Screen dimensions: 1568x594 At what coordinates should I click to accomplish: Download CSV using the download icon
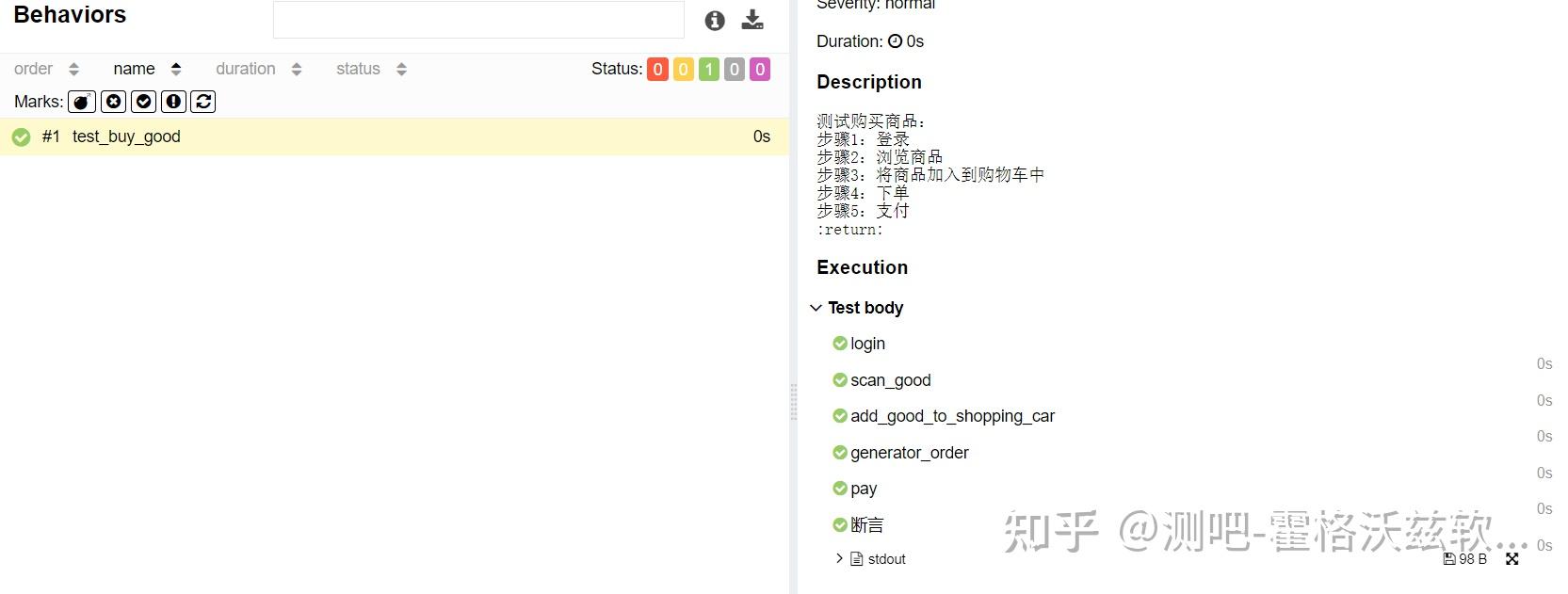[752, 20]
